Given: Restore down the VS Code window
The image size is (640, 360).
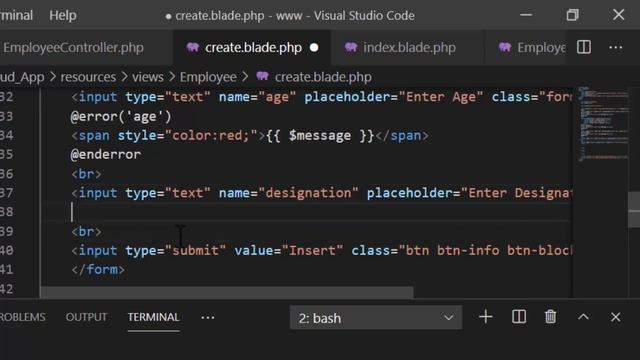Looking at the screenshot, I should 572,15.
